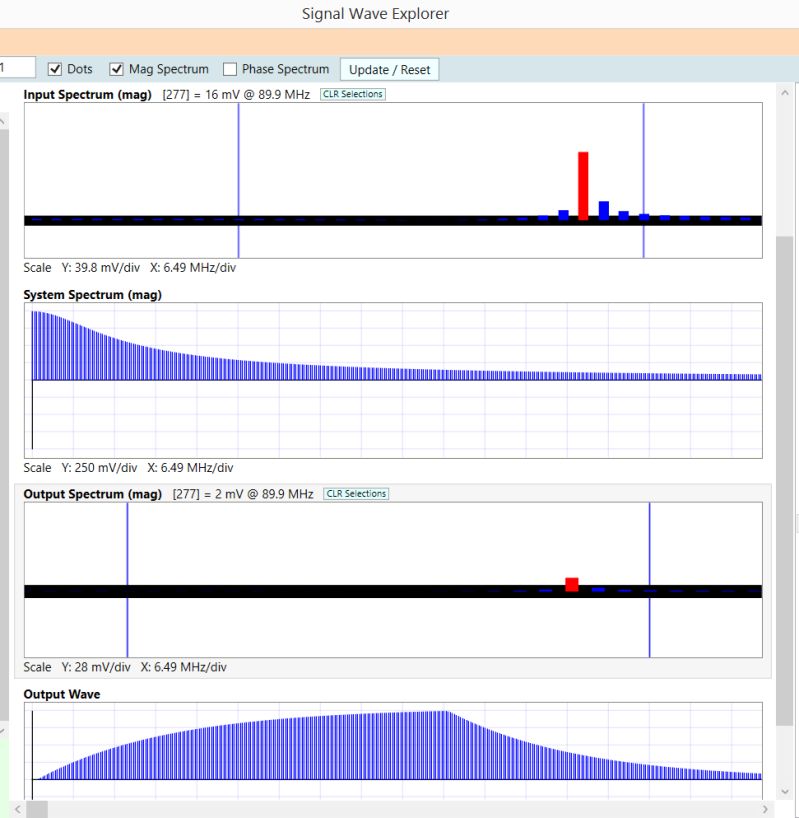Clear selections in Input Spectrum panel
799x818 pixels.
pos(353,94)
